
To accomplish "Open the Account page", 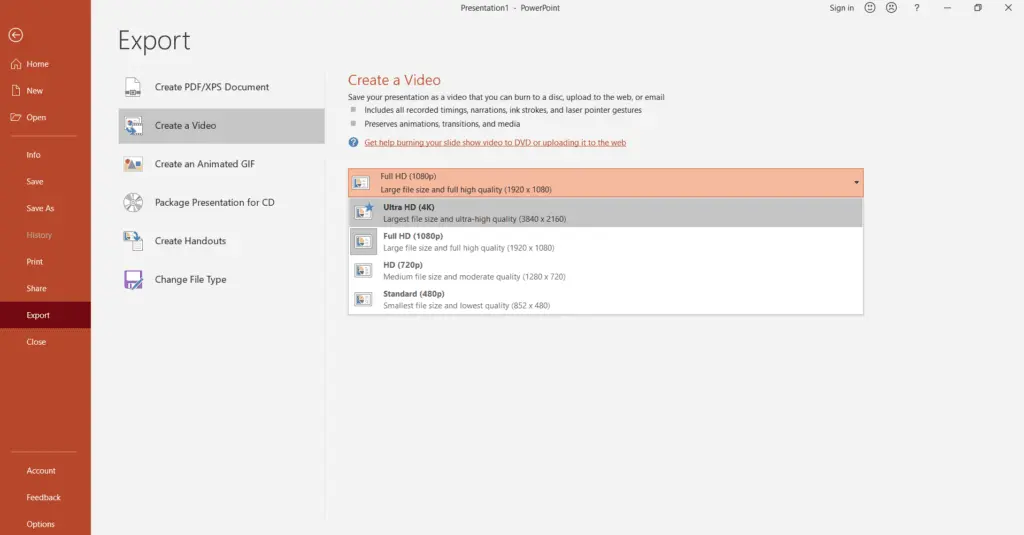I will click(x=40, y=470).
